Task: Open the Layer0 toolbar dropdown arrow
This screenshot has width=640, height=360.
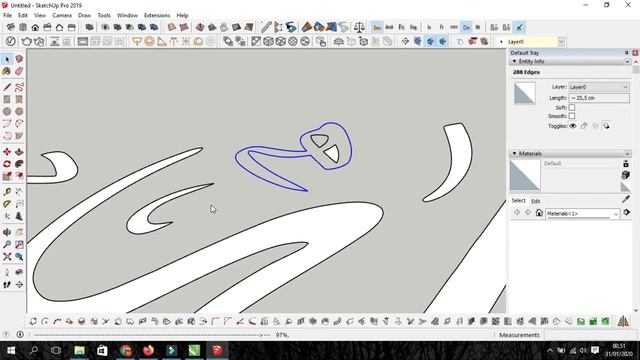Action: pos(561,42)
